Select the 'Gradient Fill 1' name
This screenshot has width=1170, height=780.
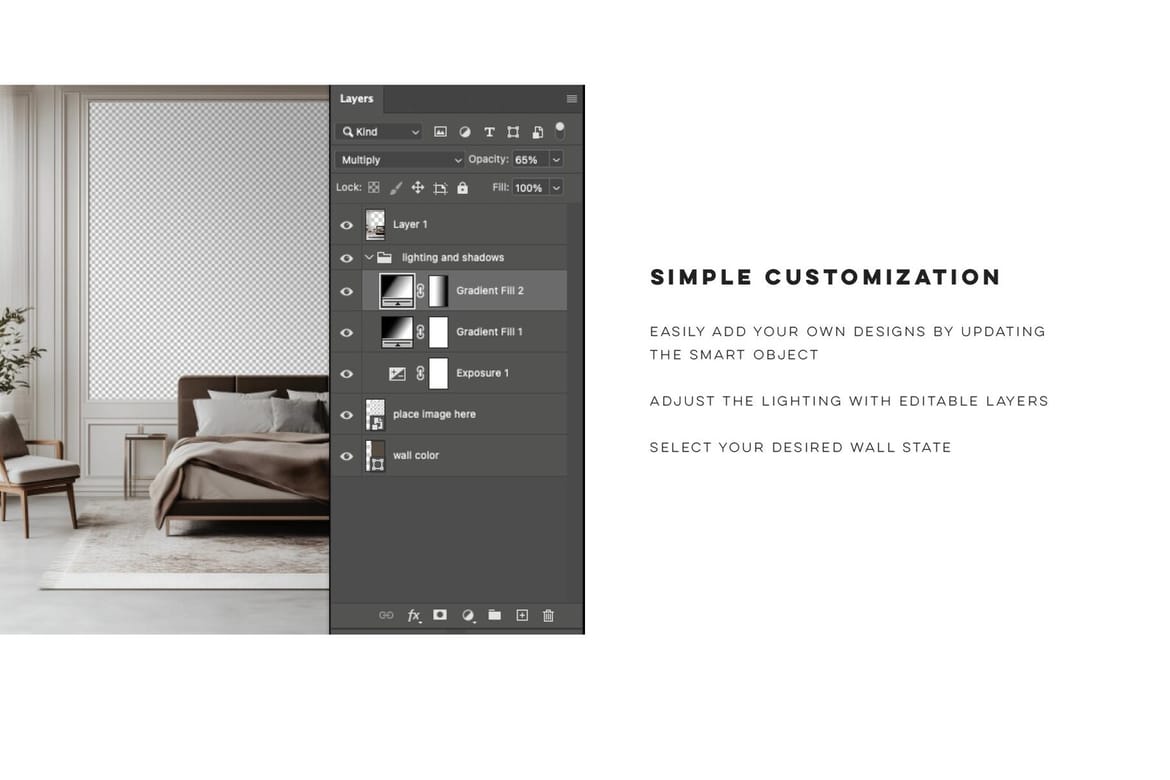click(x=489, y=331)
